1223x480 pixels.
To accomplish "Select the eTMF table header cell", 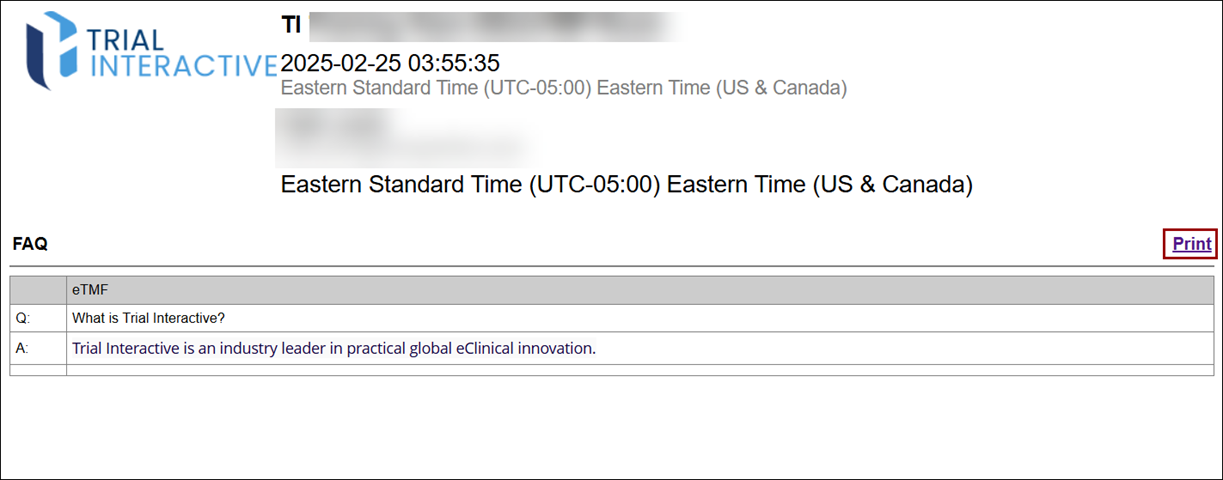I will click(x=640, y=290).
